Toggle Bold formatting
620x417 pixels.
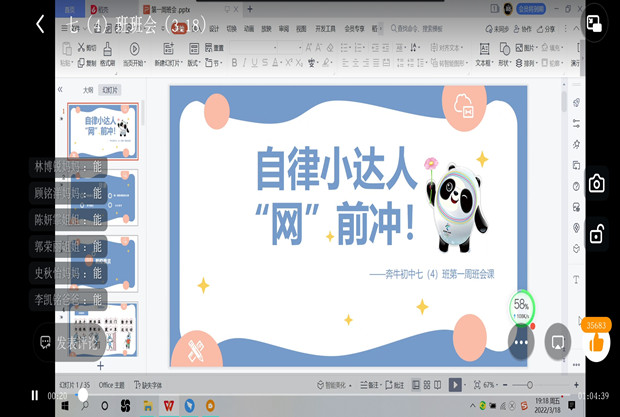234,63
